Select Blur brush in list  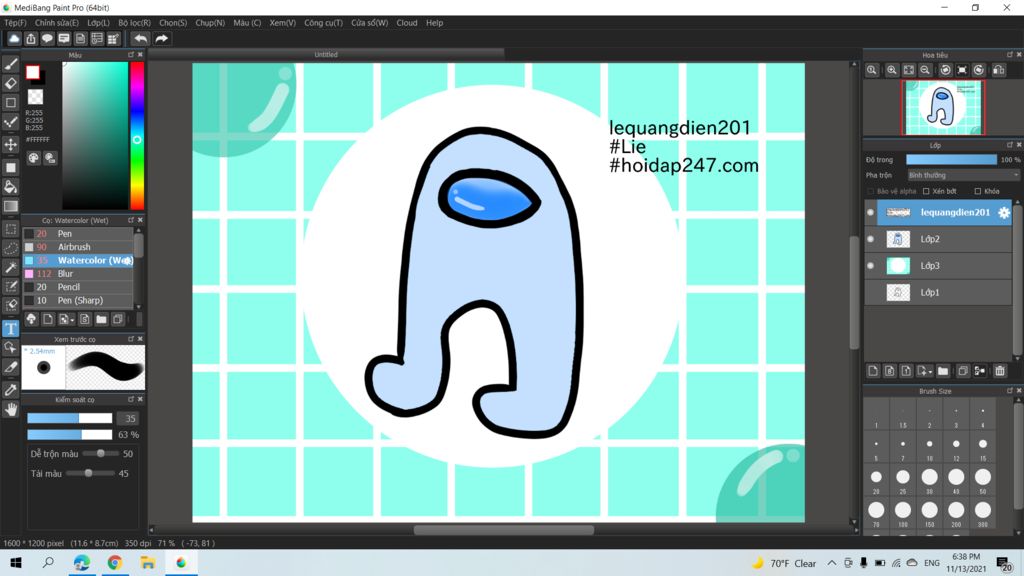coord(78,274)
